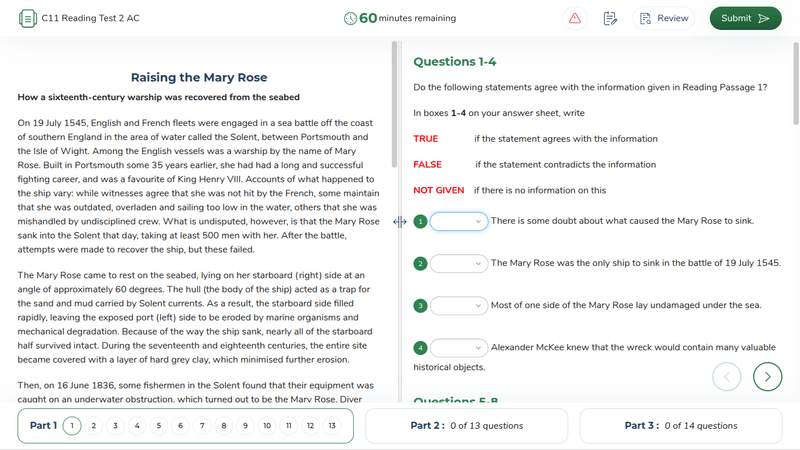800x450 pixels.
Task: Click the questions panel scrollbar
Action: (796, 84)
